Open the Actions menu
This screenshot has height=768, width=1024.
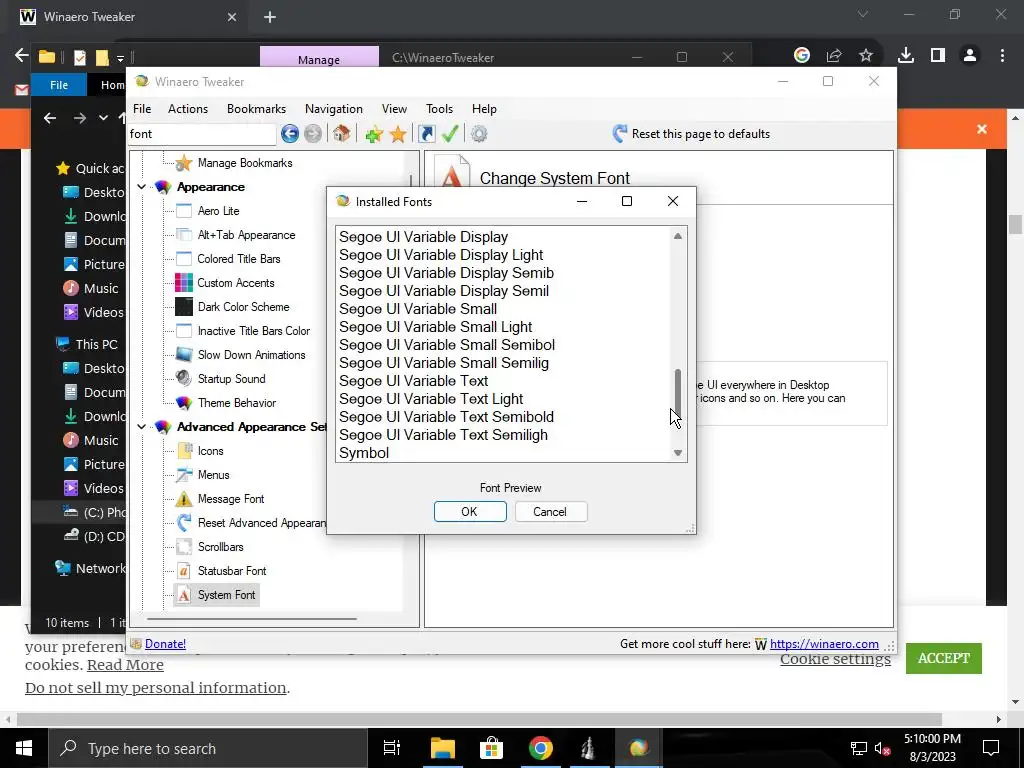tap(188, 109)
